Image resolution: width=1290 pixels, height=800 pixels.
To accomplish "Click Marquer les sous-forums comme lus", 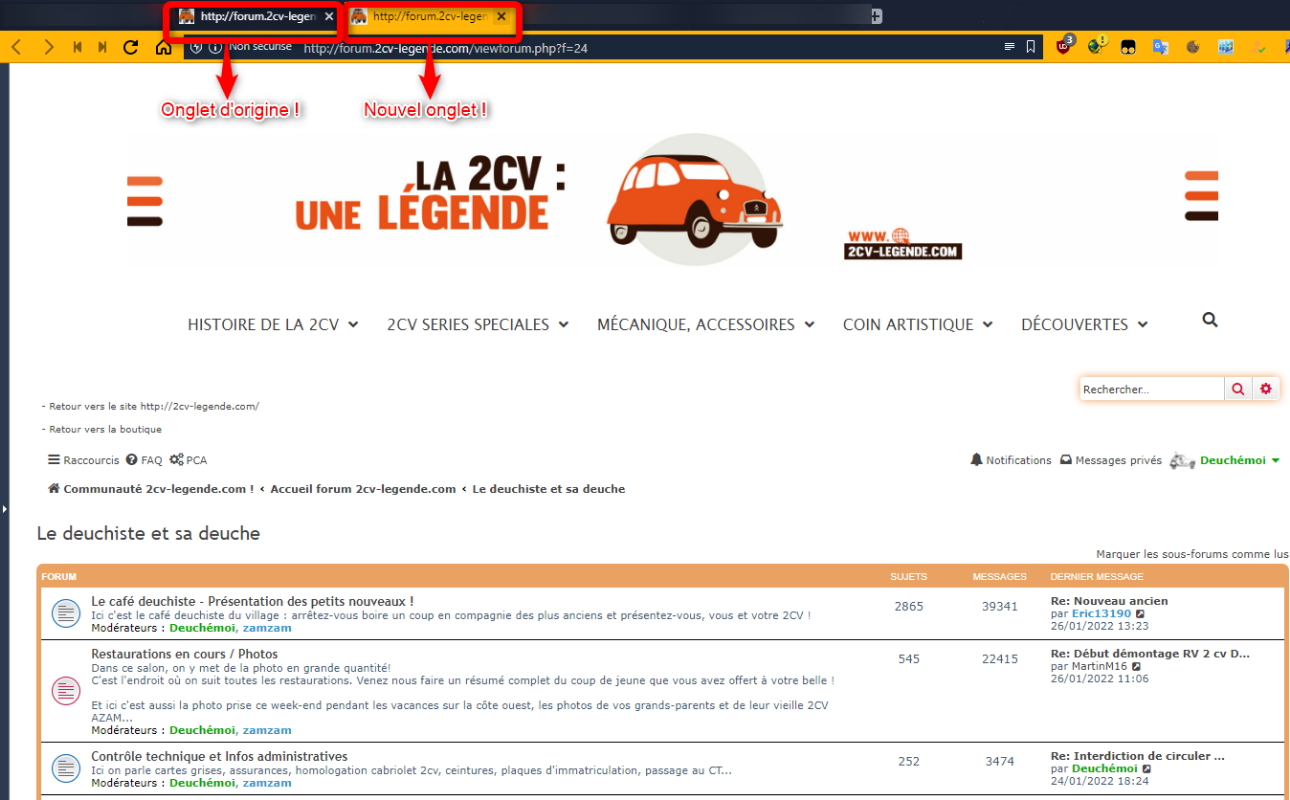I will tap(1191, 554).
